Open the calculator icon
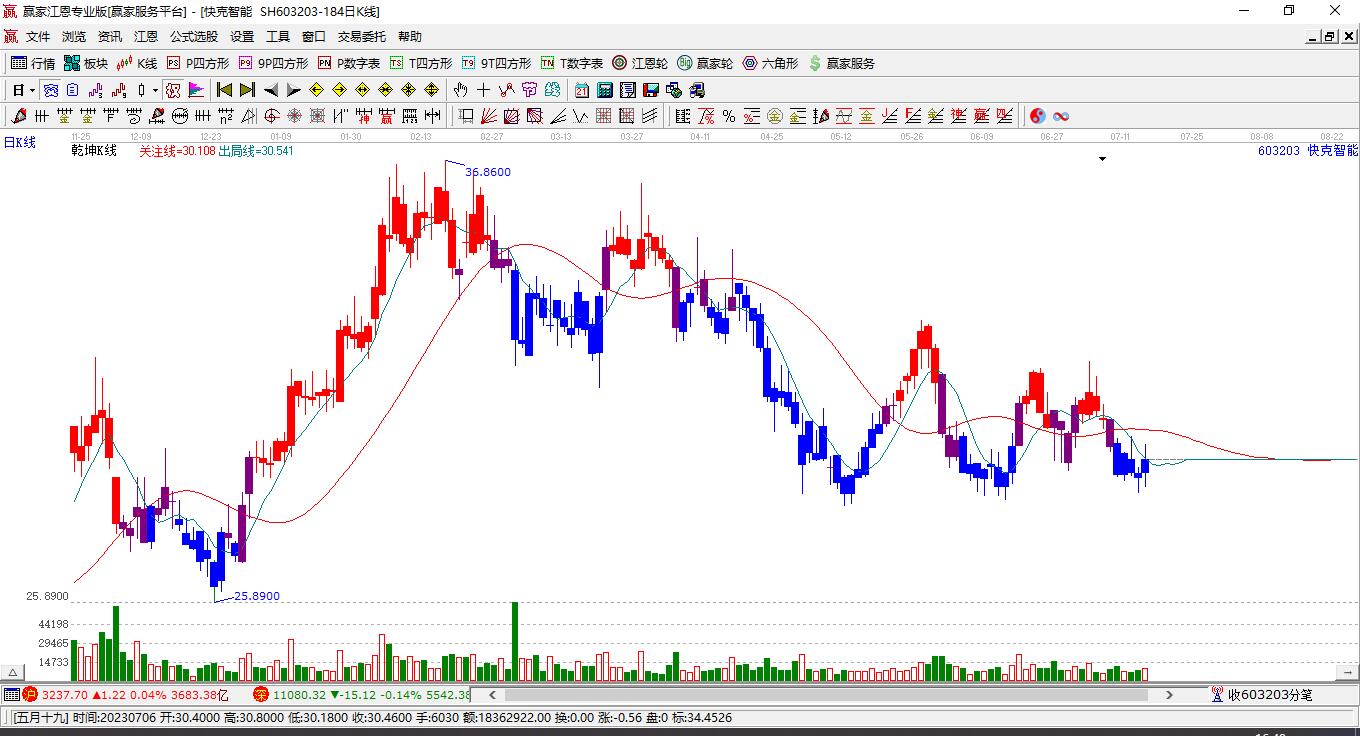The image size is (1360, 736). [604, 90]
